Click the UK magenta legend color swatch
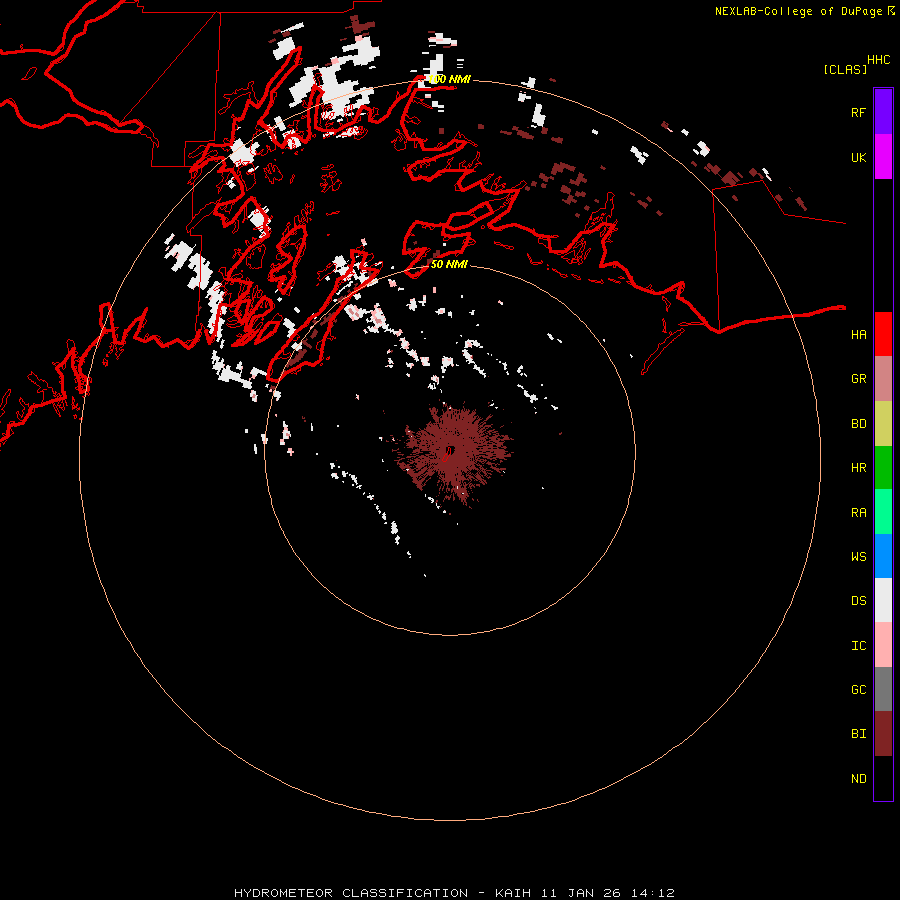Screen dimensions: 900x900 pos(883,157)
